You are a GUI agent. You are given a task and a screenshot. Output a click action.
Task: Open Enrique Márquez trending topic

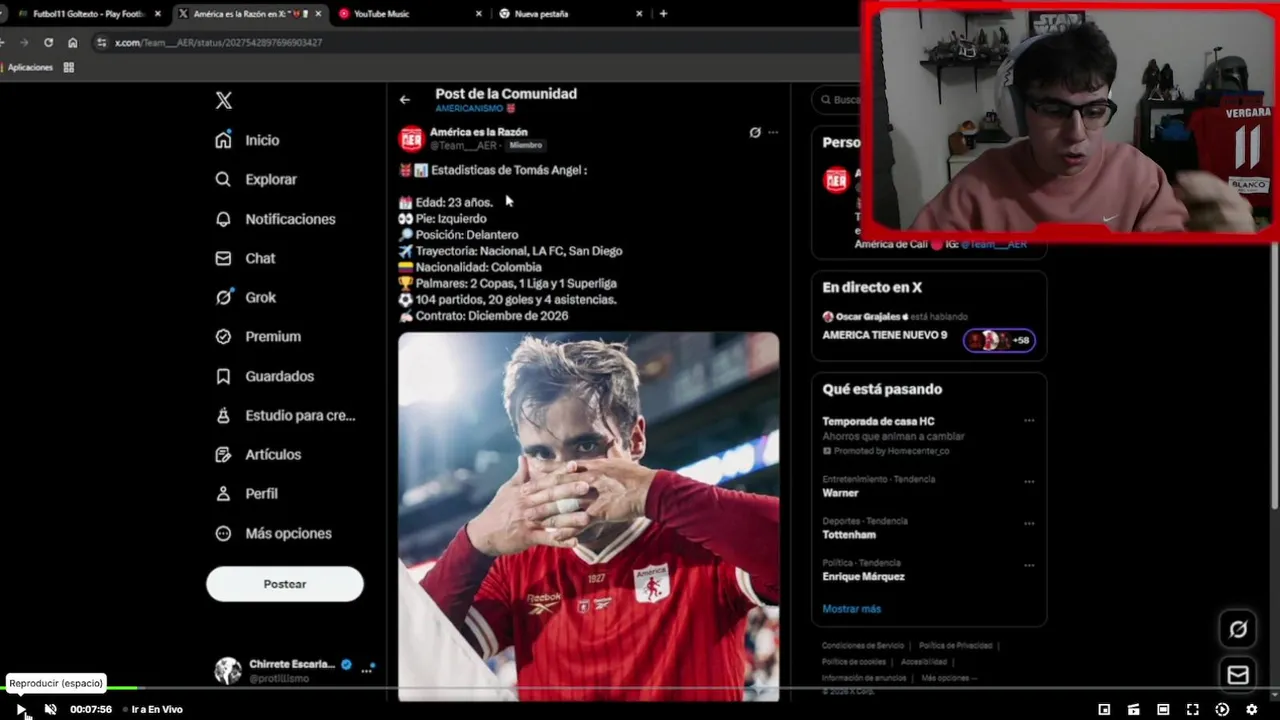coord(863,577)
